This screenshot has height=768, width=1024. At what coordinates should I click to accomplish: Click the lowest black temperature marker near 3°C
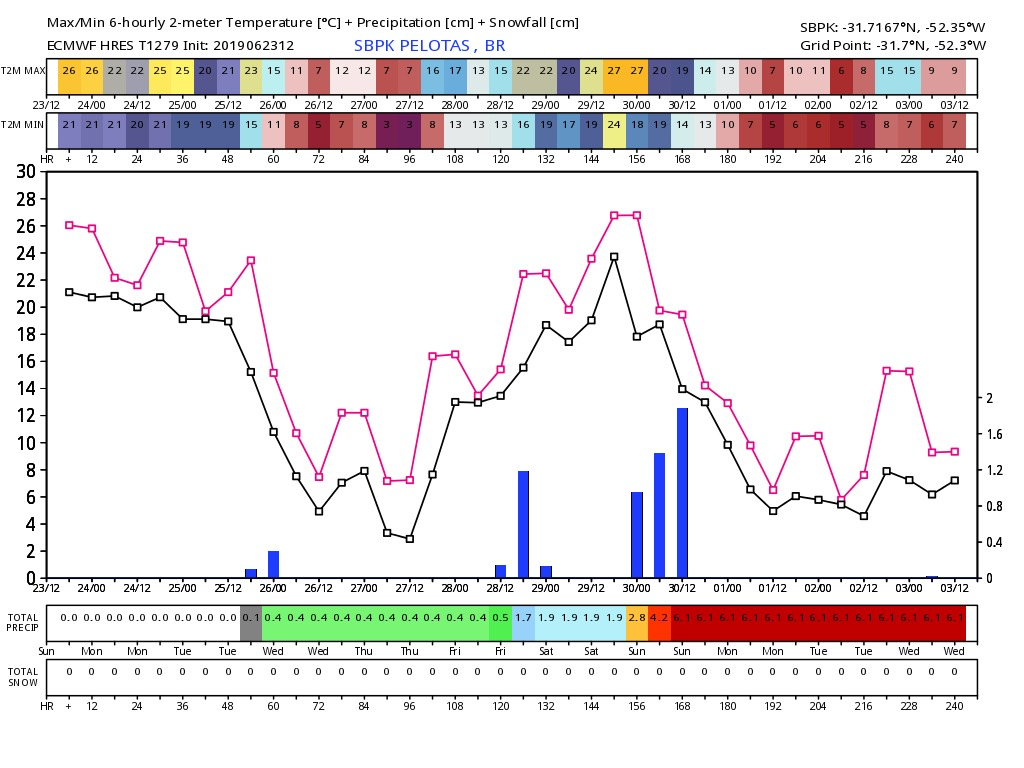[410, 539]
